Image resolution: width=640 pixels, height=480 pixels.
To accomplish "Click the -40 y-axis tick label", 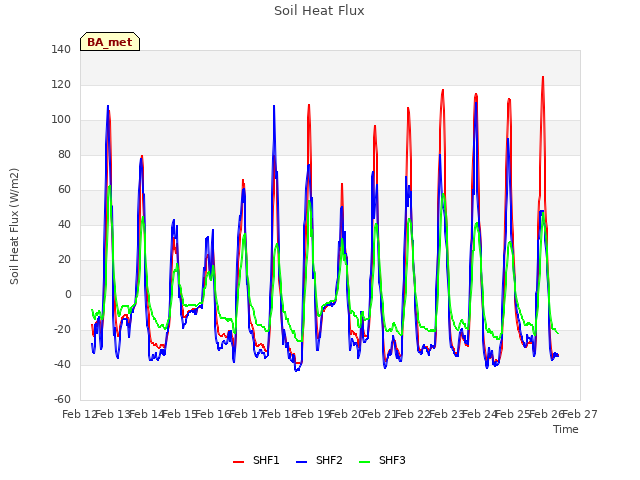I will coord(62,364).
